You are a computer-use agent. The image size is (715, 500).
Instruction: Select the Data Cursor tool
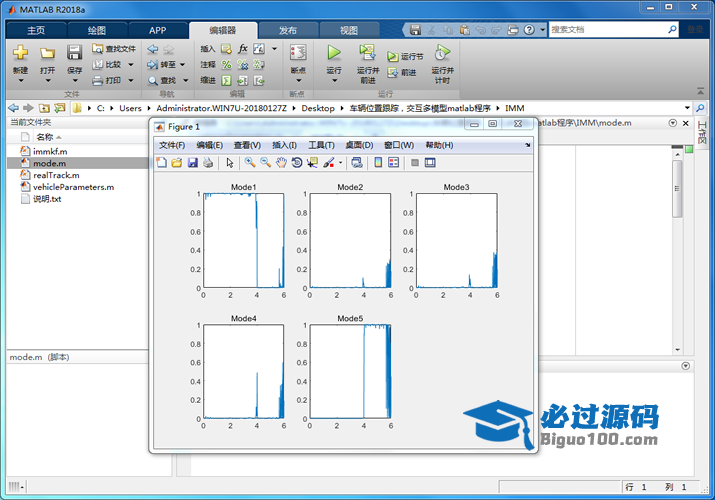tap(312, 163)
